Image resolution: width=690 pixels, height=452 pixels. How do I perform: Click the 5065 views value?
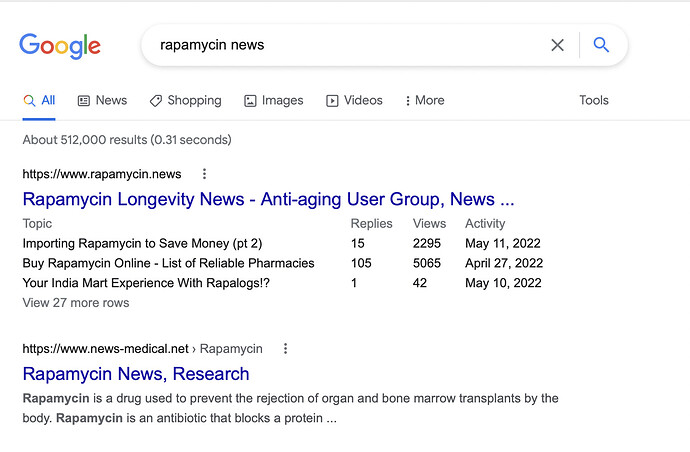click(427, 263)
